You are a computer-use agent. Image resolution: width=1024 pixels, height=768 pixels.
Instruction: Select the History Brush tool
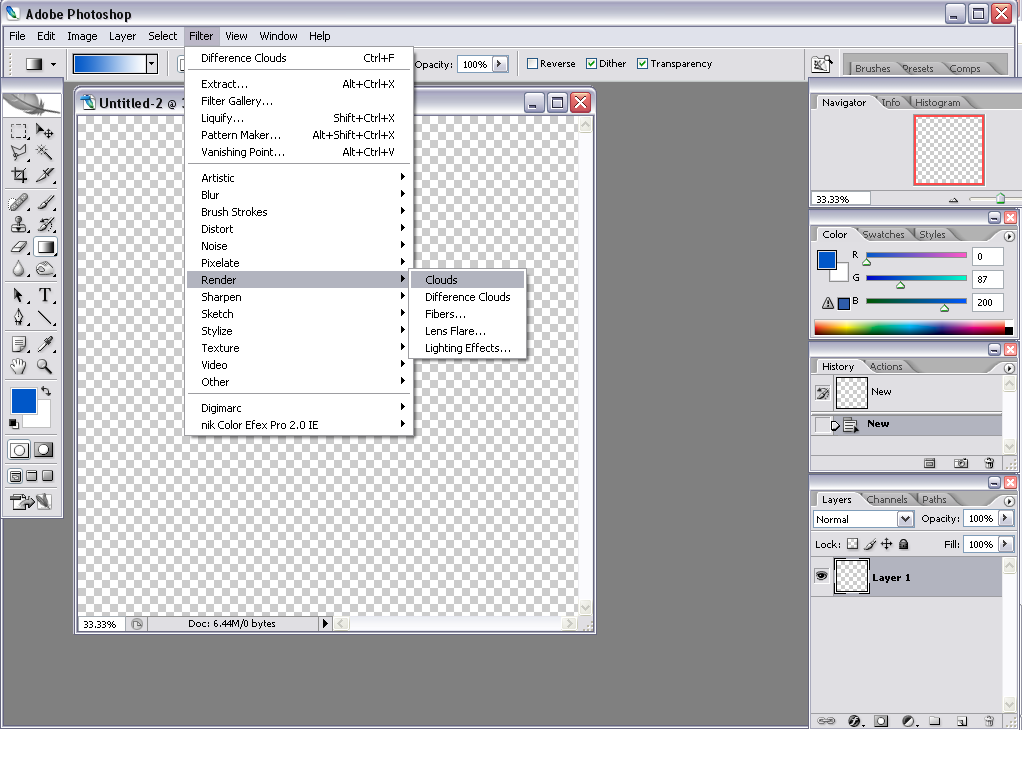pyautogui.click(x=44, y=225)
